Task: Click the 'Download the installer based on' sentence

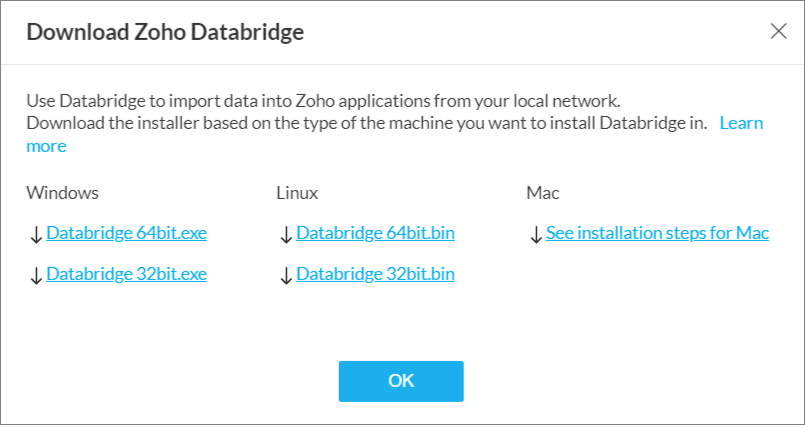Action: 366,123
